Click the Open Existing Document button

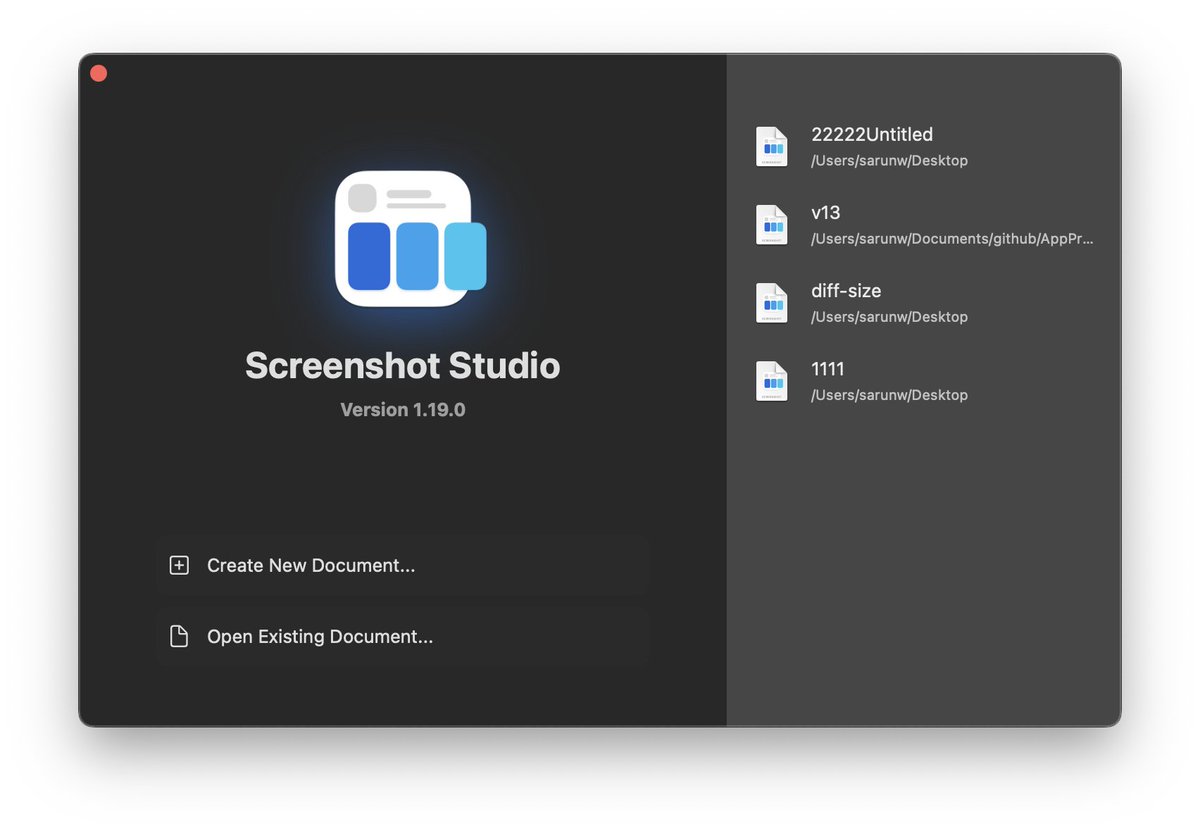point(402,636)
